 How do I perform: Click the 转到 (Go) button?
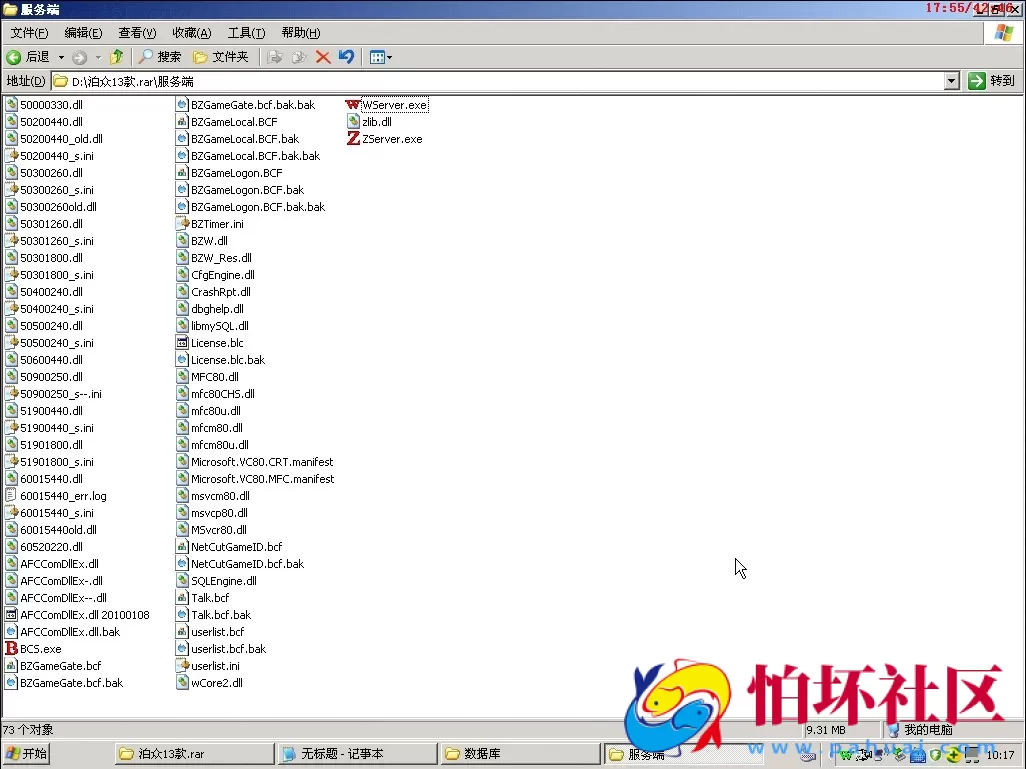(992, 81)
